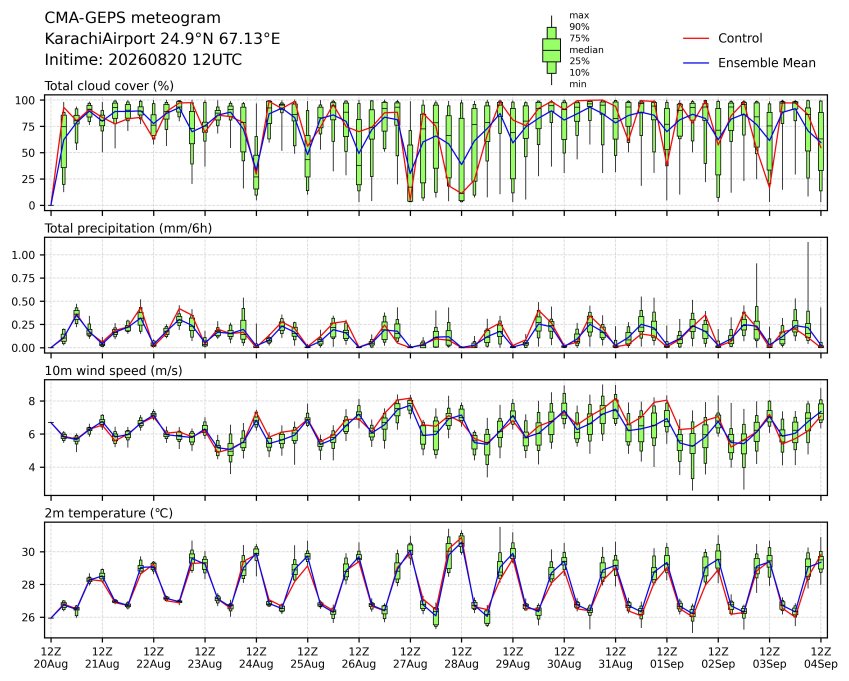849x681 pixels.
Task: Click the '12Z 23Aug' x-axis label
Action: 205,658
